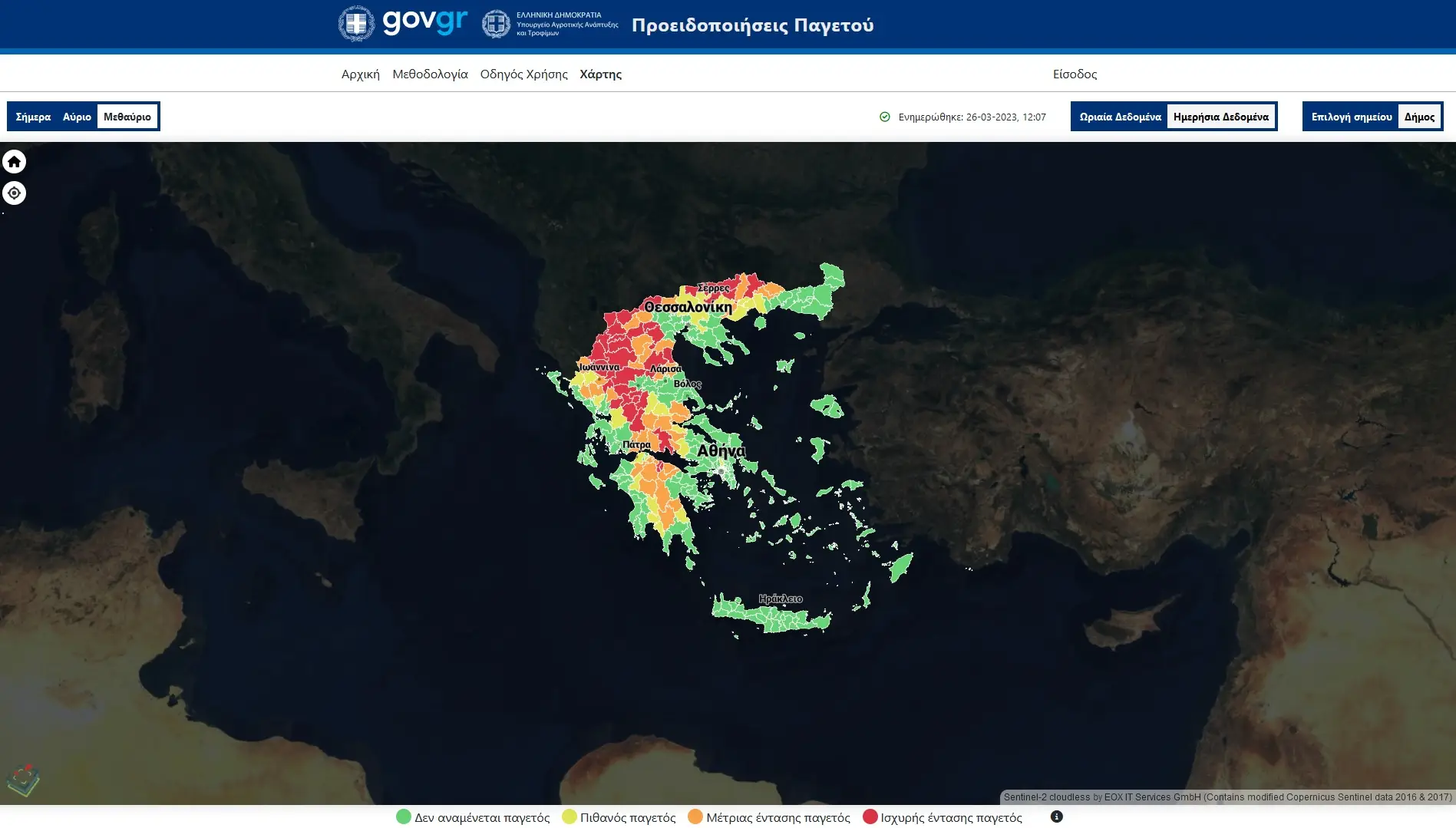The width and height of the screenshot is (1456, 828).
Task: Click green Δεν αναμένεται παγετός legend swatch
Action: [404, 816]
